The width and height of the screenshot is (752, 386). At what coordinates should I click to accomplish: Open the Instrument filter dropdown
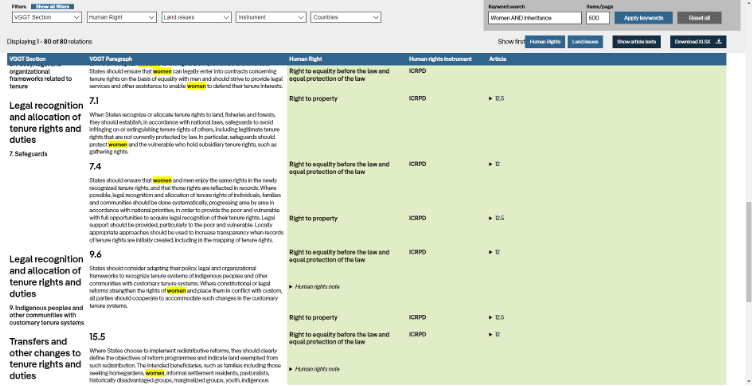[x=271, y=17]
